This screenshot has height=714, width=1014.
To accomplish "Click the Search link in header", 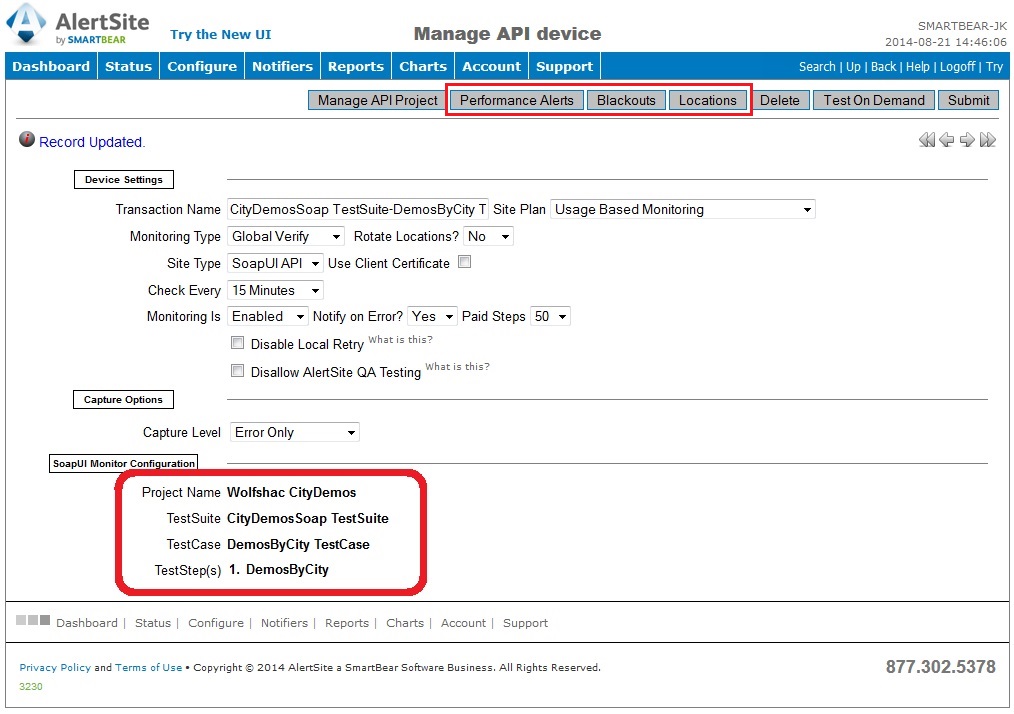I will coord(817,67).
